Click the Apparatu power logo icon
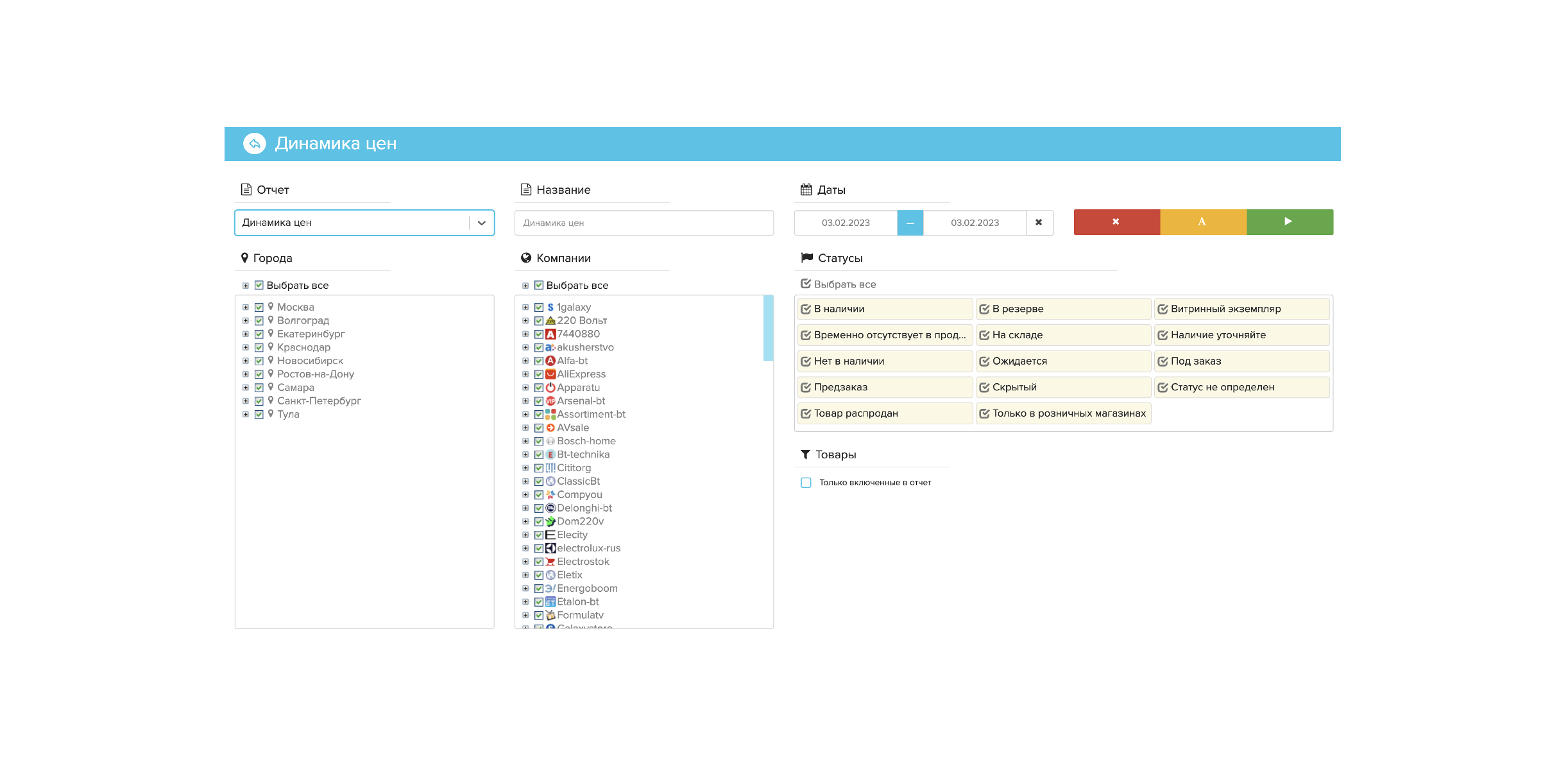 550,388
